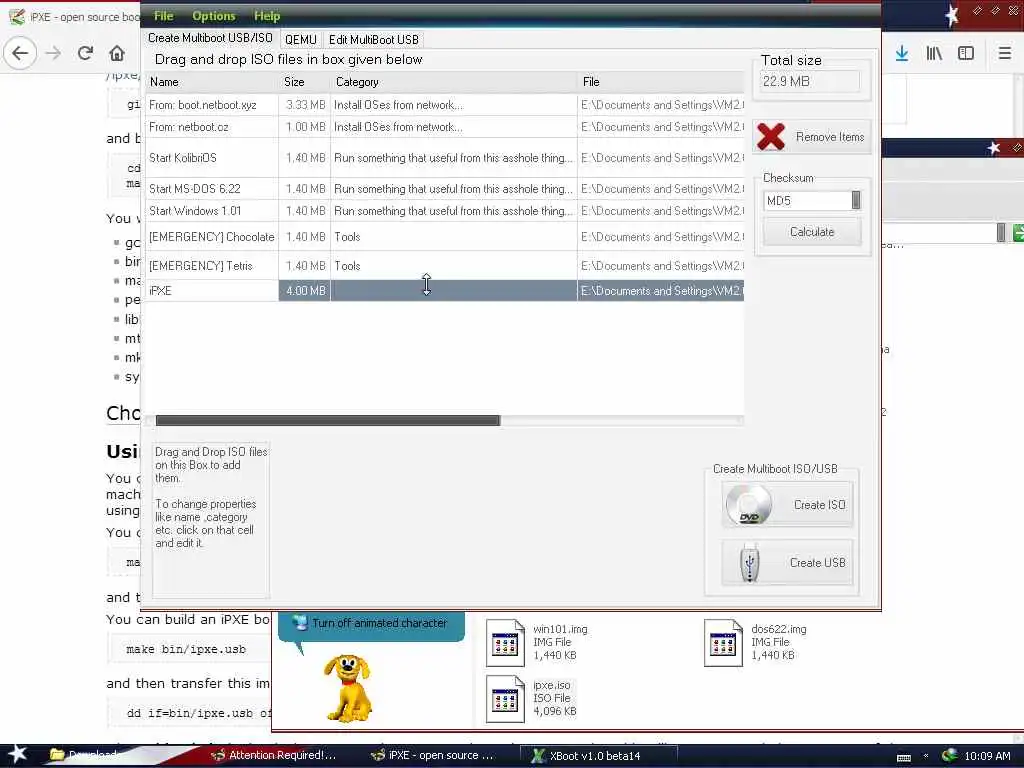The height and width of the screenshot is (768, 1024).
Task: Click 'Turn off animated character' balloon
Action: tap(372, 623)
